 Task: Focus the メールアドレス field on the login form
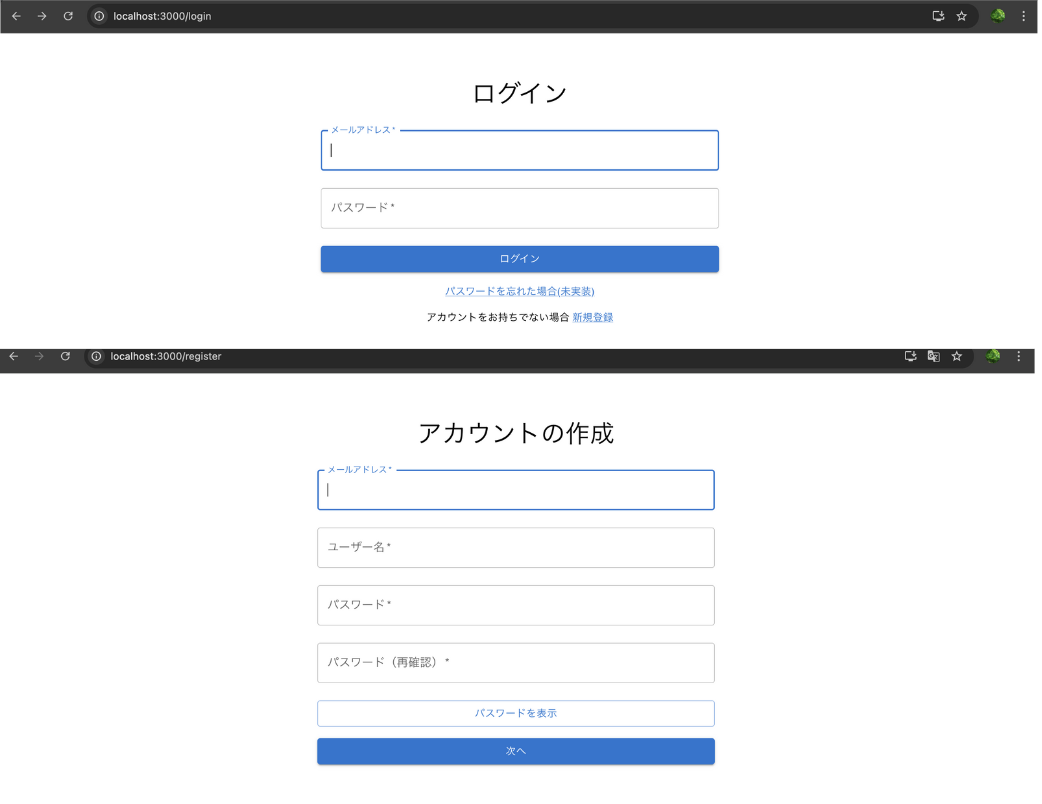(x=519, y=150)
